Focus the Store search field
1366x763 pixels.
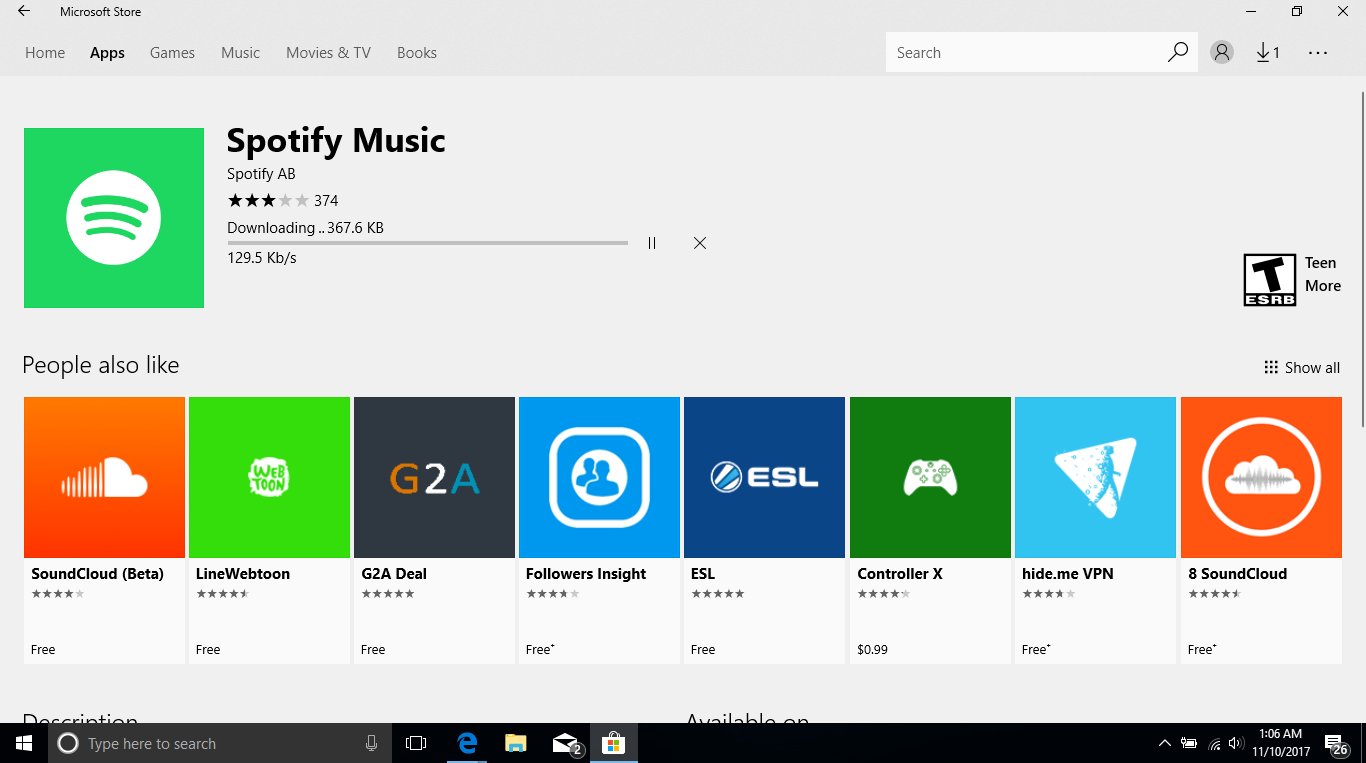click(1025, 53)
